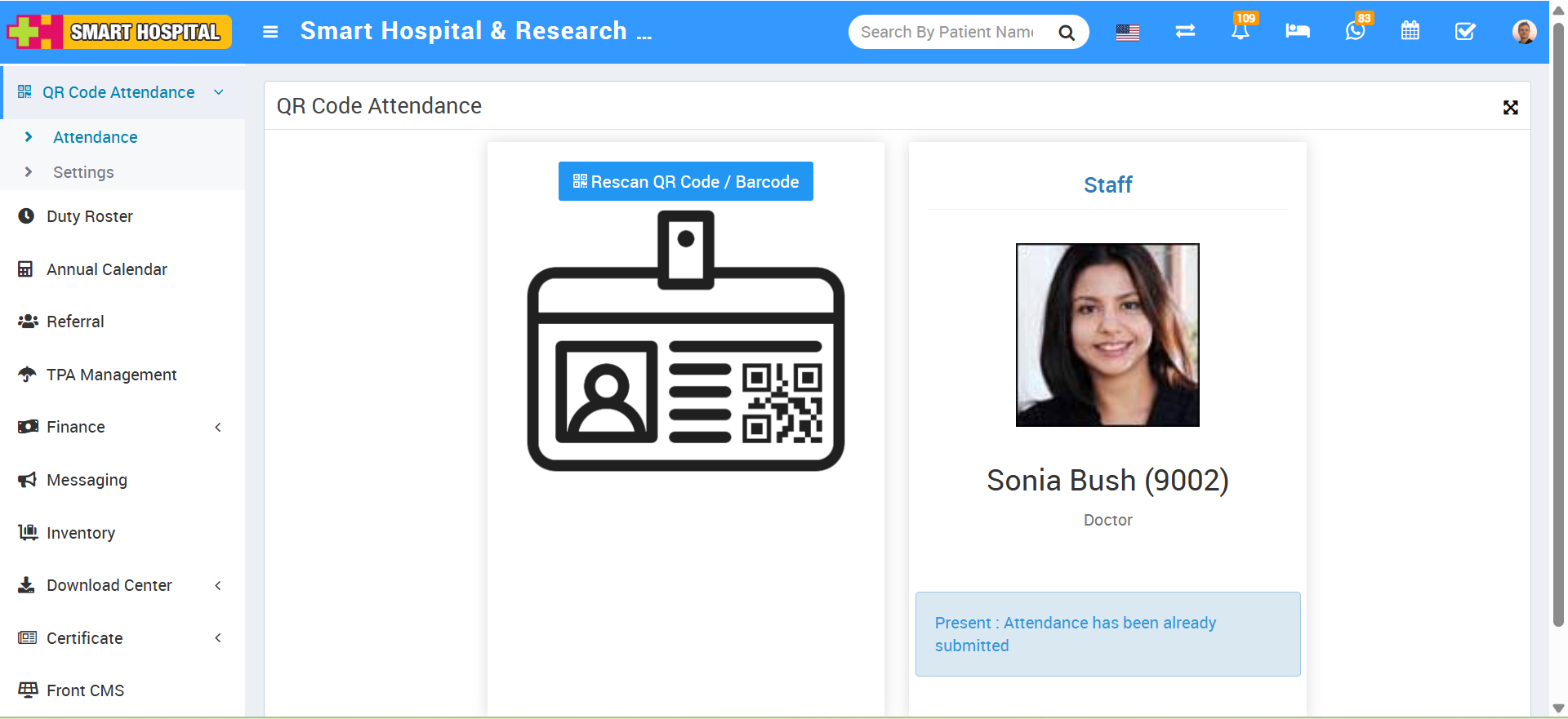Screen dimensions: 1568x719
Task: Open the user profile avatar
Action: 1524,32
